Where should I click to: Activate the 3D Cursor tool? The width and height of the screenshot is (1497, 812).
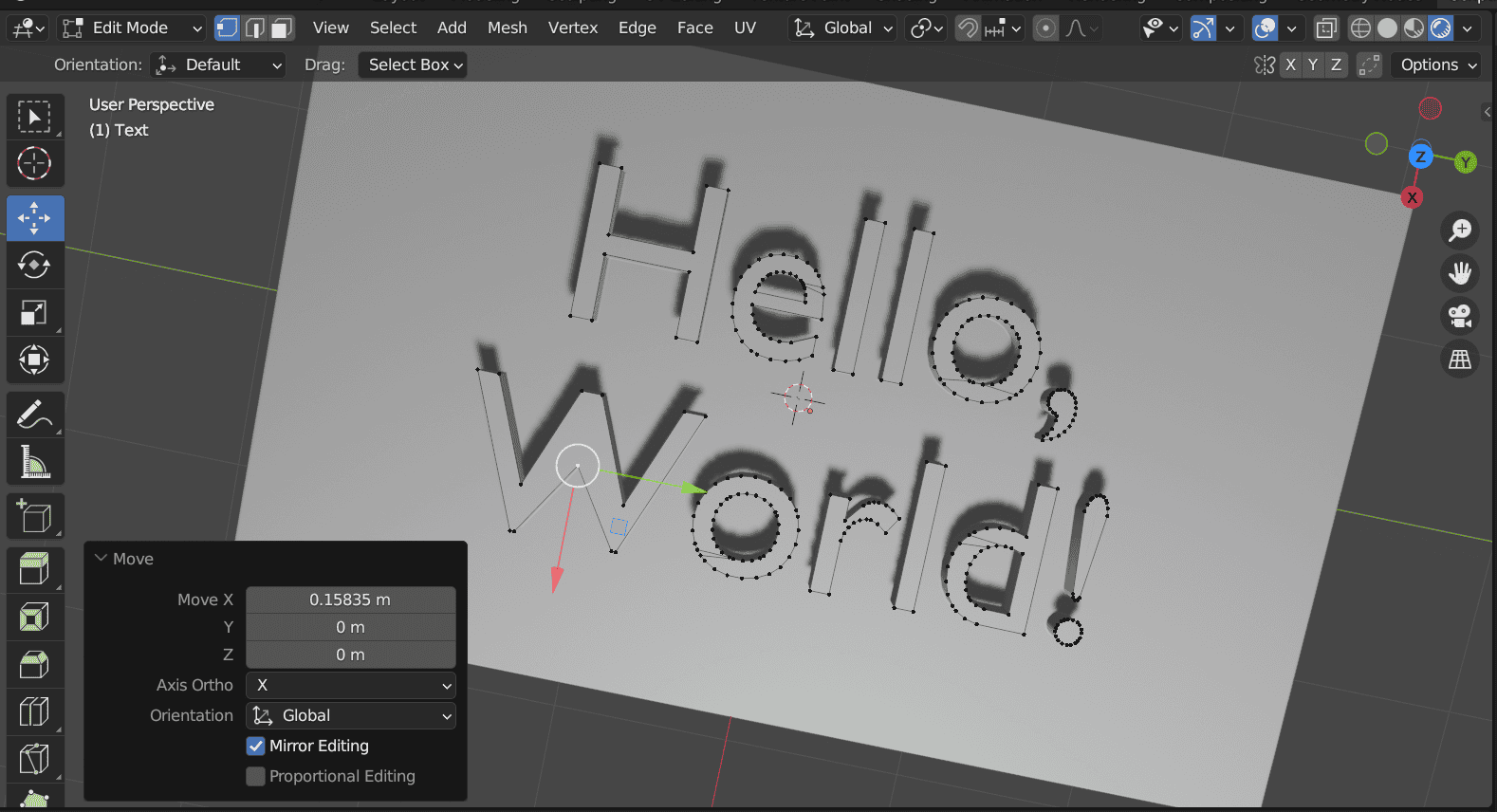click(x=35, y=163)
